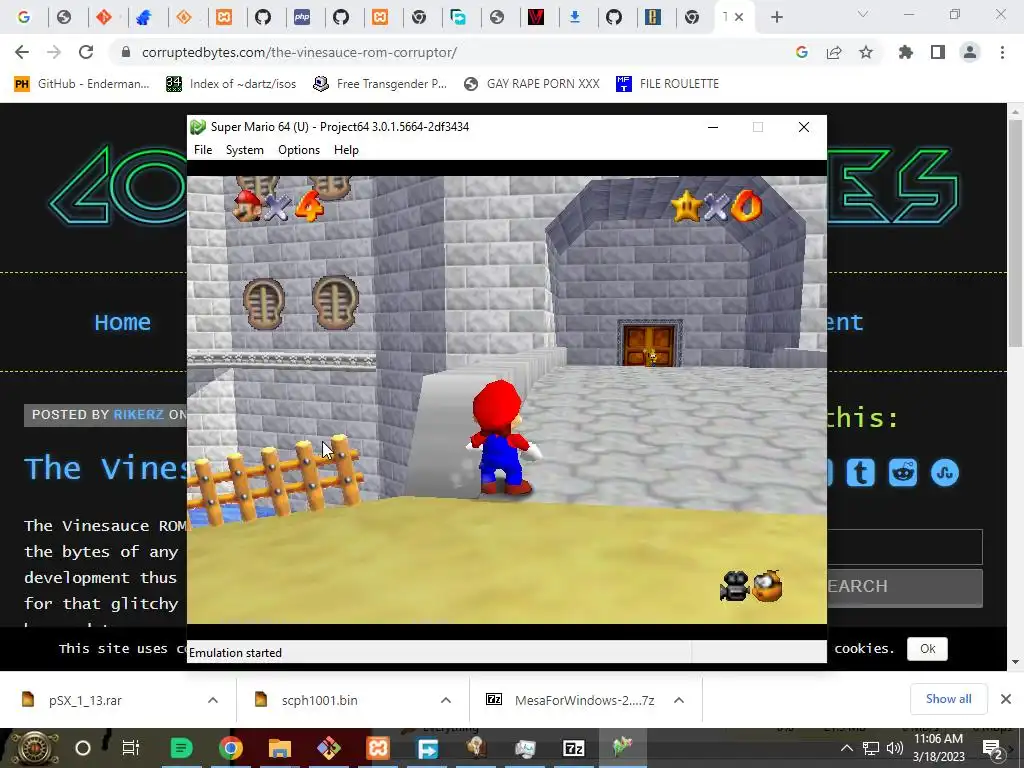1024x768 pixels.
Task: Open the Chrome three-dot menu
Action: pos(1002,52)
